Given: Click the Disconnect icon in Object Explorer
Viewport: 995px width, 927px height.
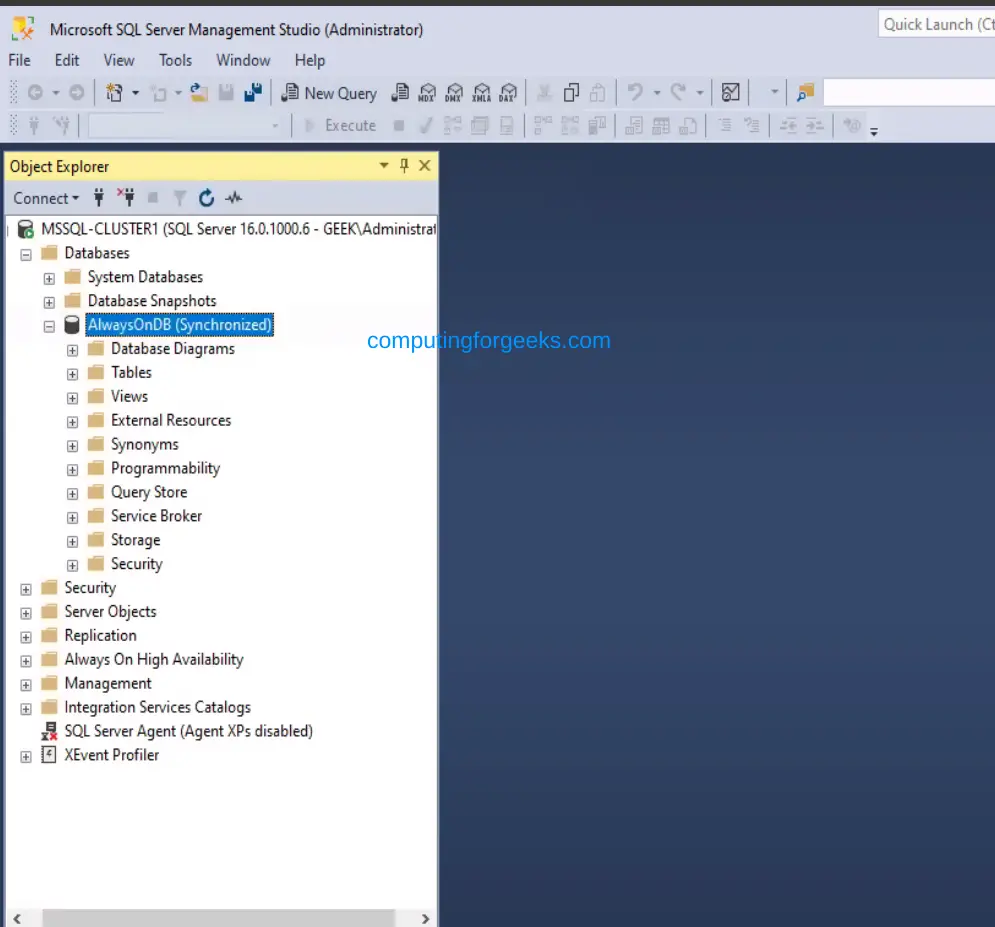Looking at the screenshot, I should click(x=126, y=198).
